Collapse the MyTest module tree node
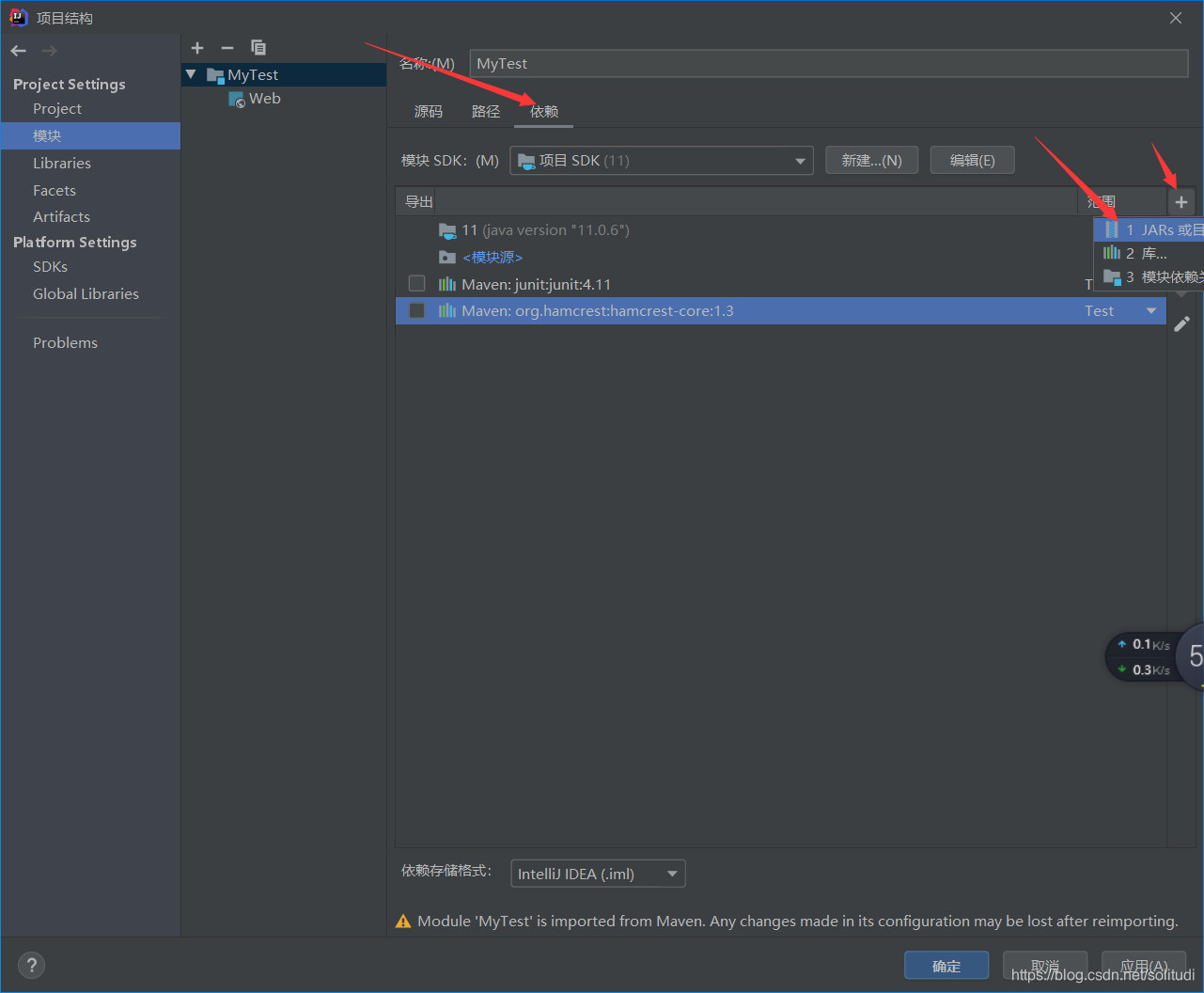 (x=192, y=74)
